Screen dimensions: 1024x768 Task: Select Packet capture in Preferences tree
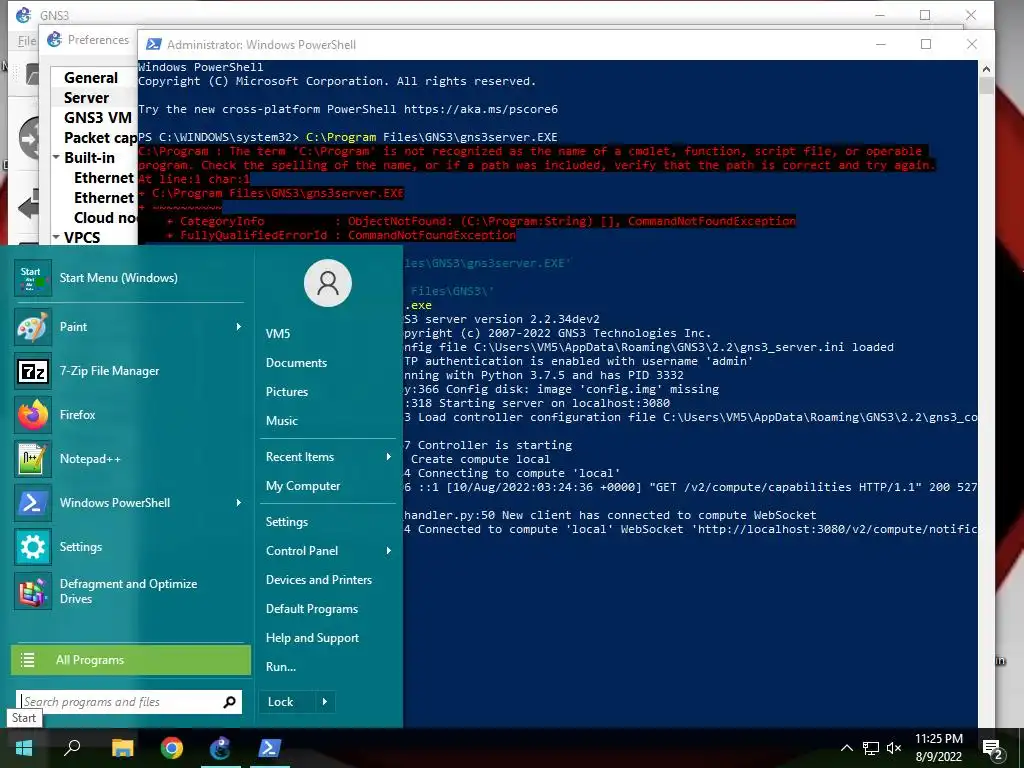101,138
